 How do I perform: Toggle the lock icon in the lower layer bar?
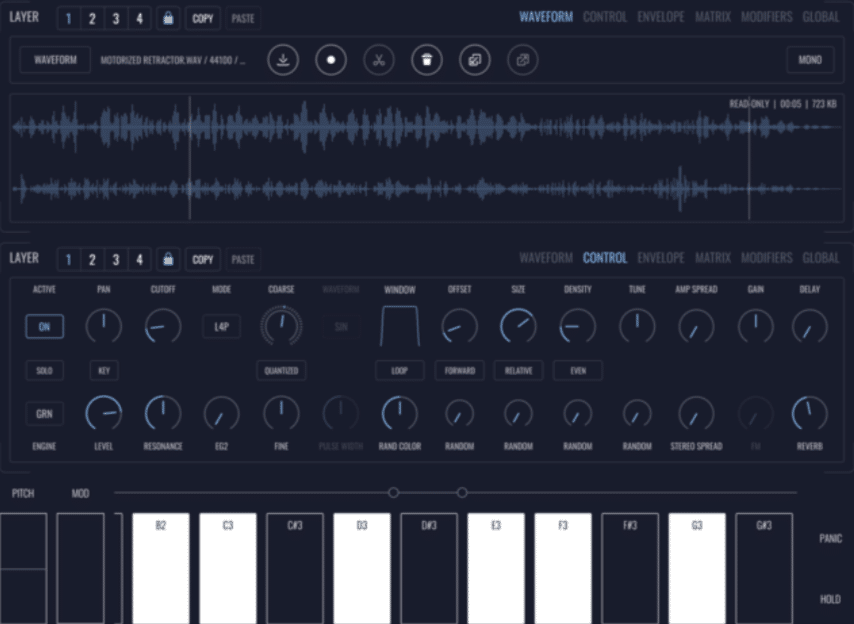(x=168, y=259)
